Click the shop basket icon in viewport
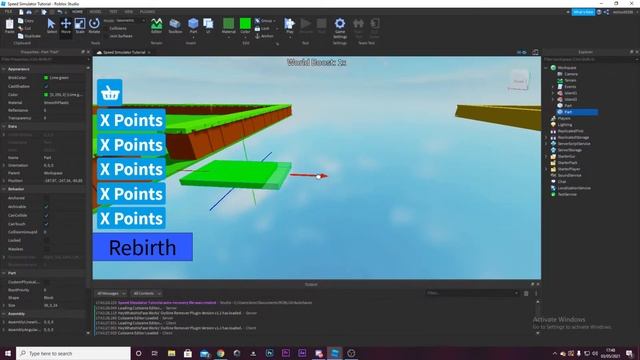 [x=110, y=93]
